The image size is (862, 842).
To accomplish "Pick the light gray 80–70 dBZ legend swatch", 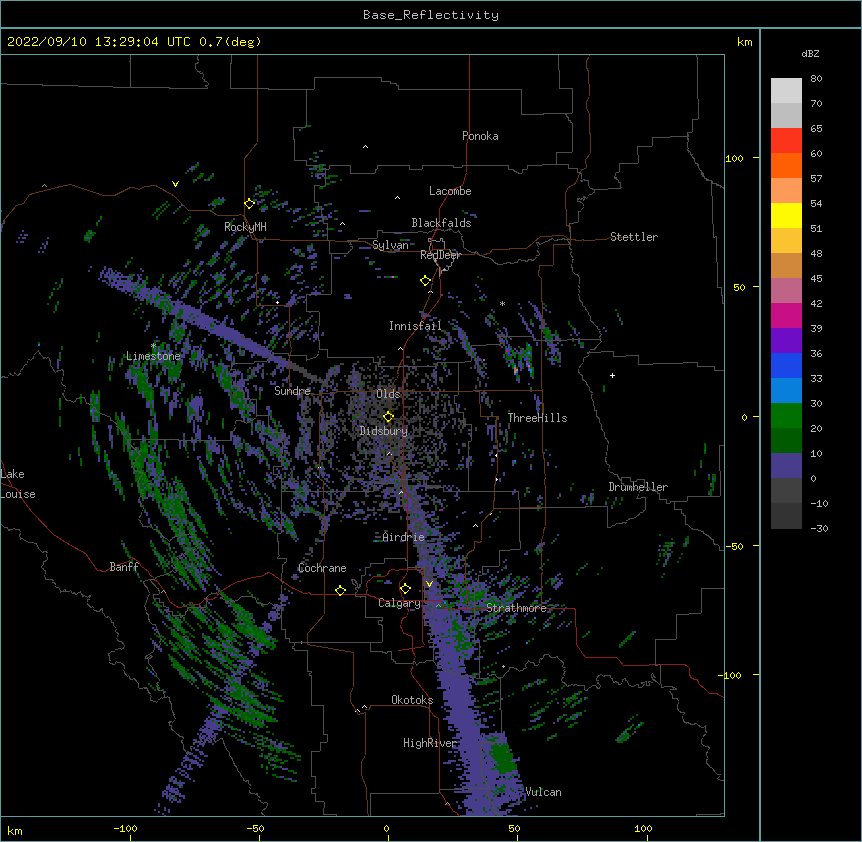I will pyautogui.click(x=786, y=91).
